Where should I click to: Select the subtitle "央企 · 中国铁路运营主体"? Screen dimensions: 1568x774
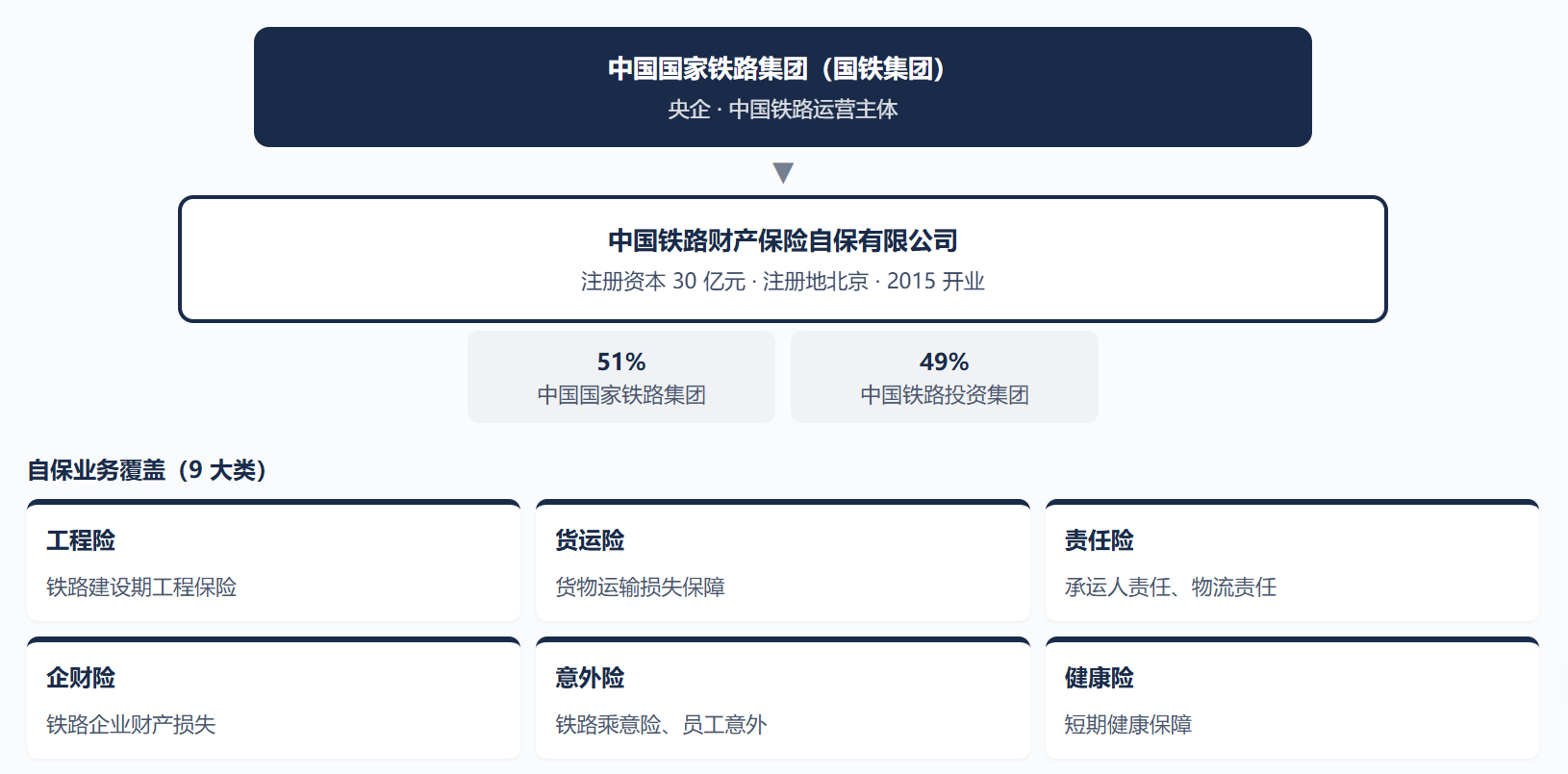point(783,110)
